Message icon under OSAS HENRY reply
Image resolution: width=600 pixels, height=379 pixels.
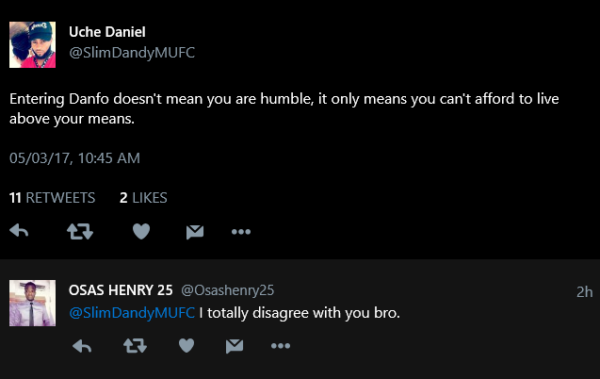(234, 346)
